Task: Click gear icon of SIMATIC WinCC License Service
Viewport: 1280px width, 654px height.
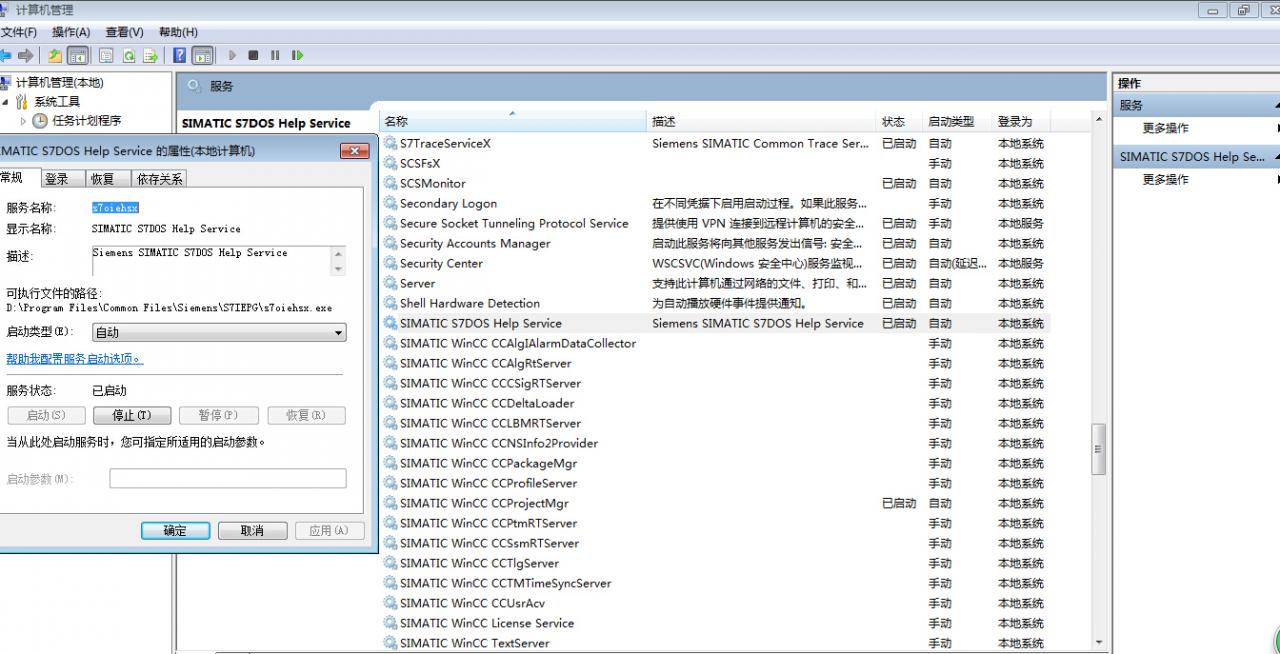Action: [390, 623]
